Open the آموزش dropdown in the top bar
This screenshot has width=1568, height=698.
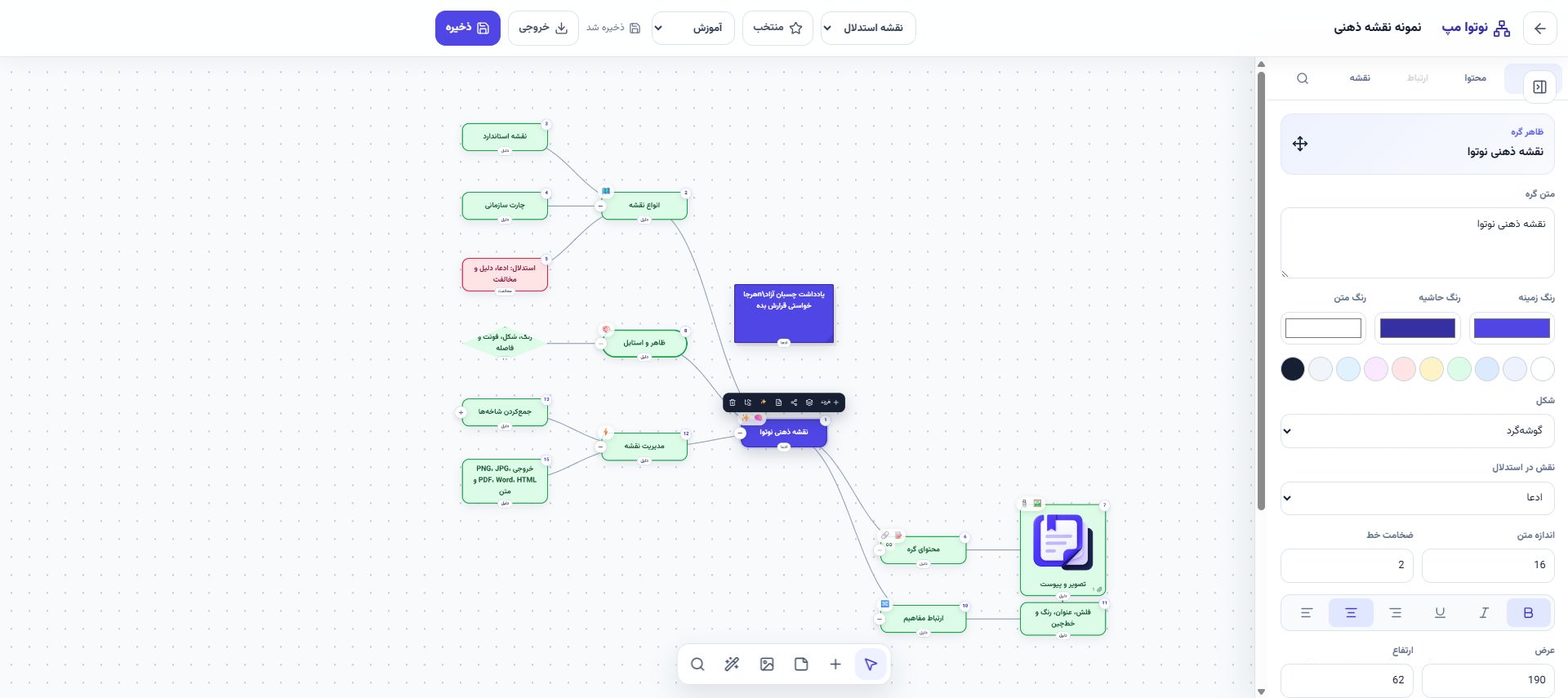tap(693, 29)
